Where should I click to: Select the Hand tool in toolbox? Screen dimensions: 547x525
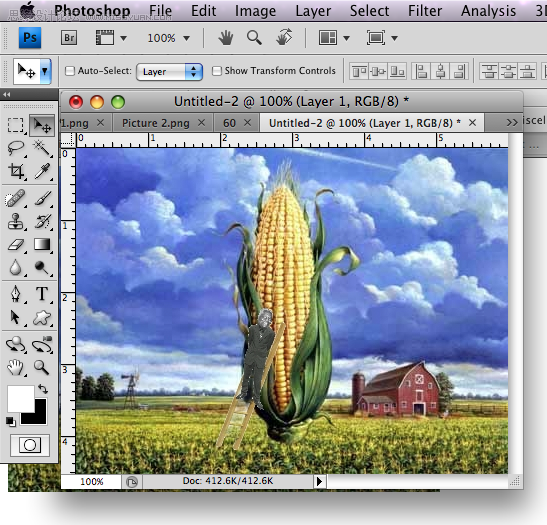[16, 368]
